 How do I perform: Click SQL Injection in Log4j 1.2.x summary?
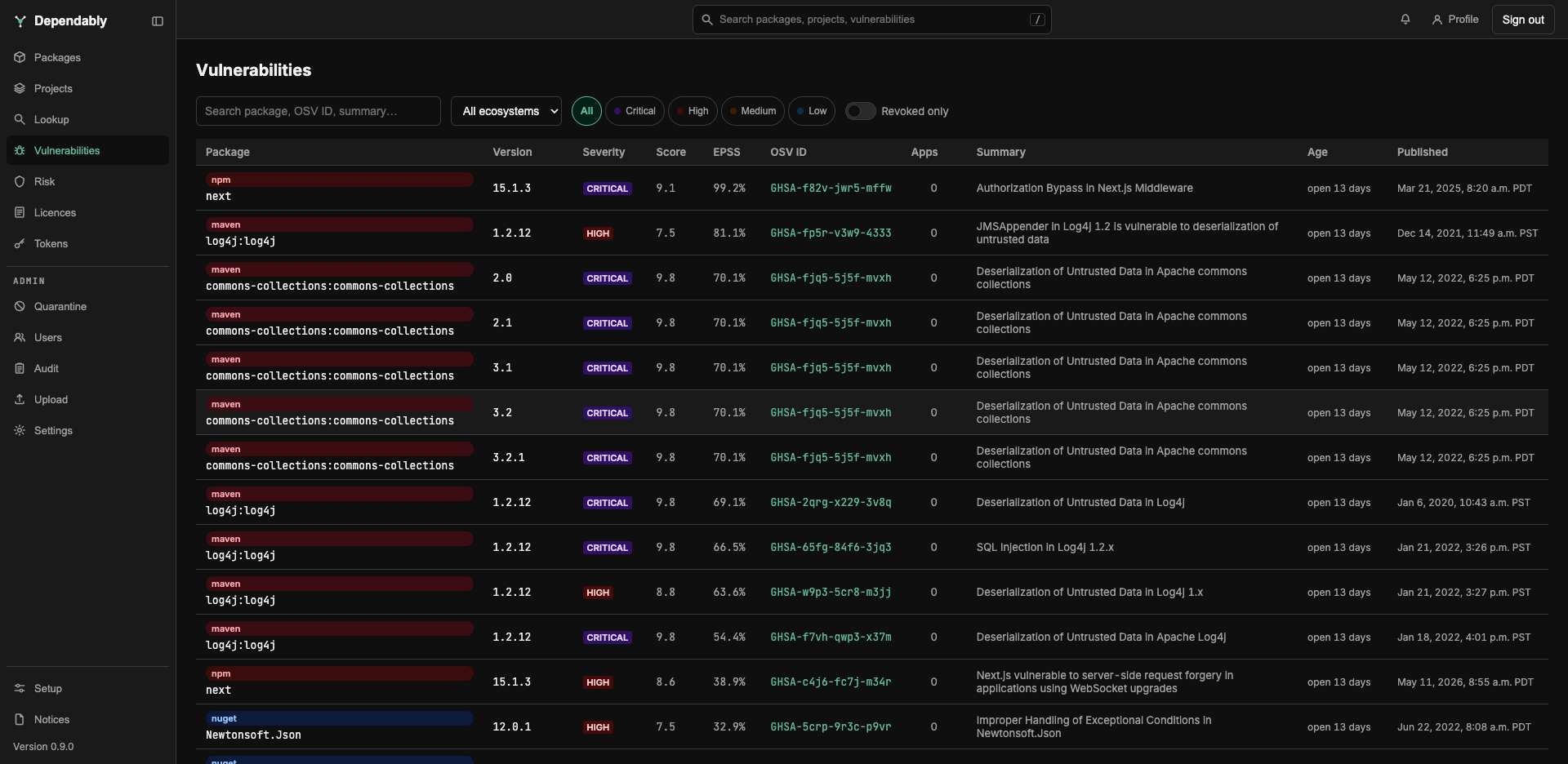tap(1045, 548)
